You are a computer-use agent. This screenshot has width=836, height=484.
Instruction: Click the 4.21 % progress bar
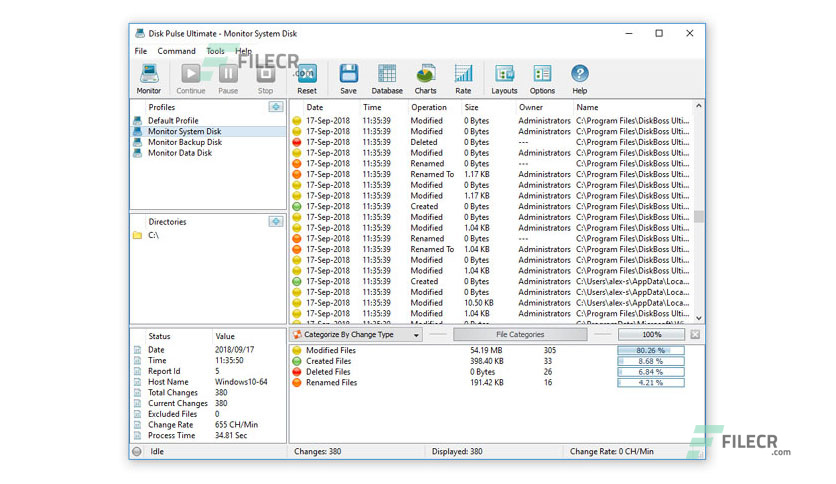pyautogui.click(x=651, y=382)
